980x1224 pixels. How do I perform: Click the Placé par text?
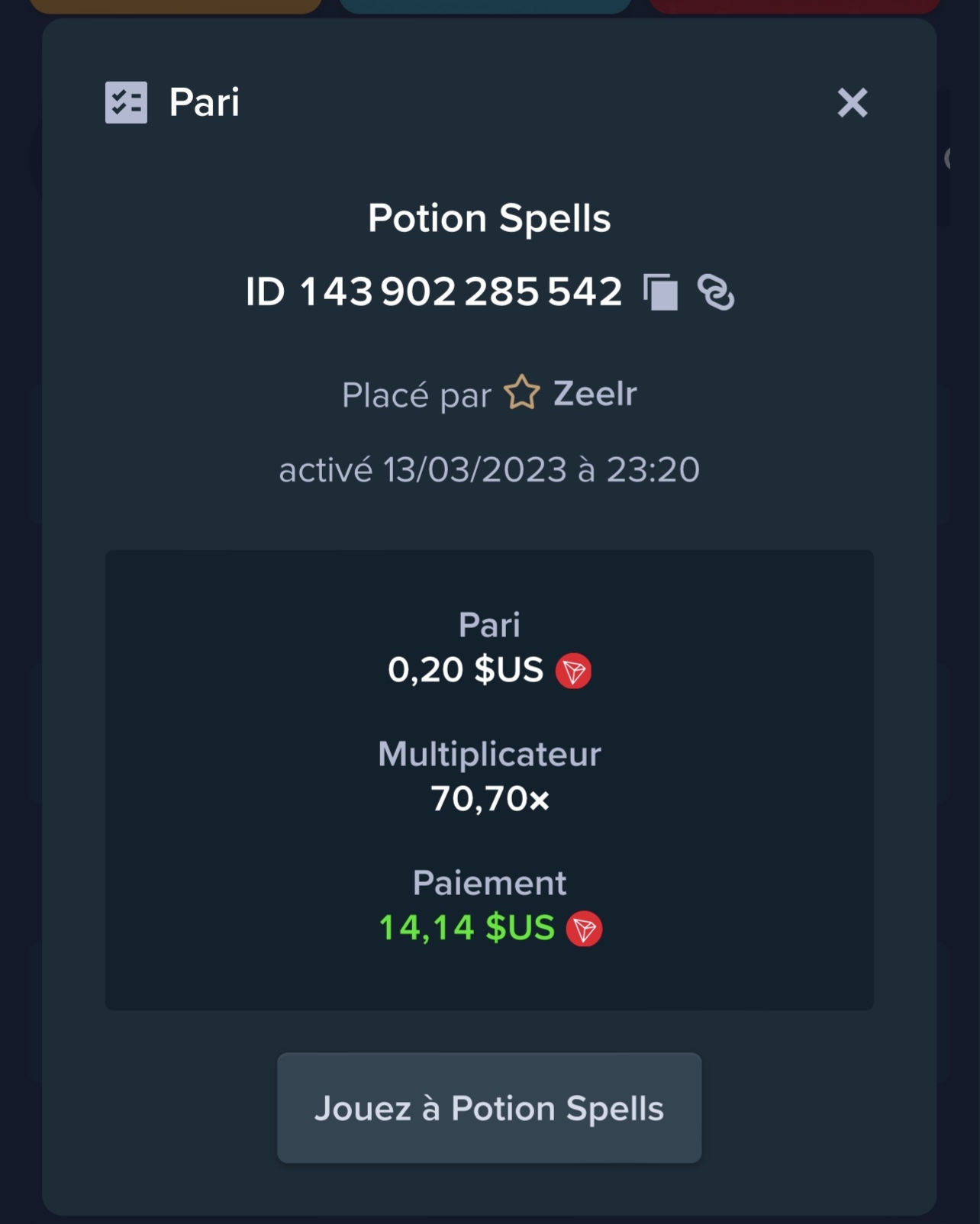[x=416, y=395]
